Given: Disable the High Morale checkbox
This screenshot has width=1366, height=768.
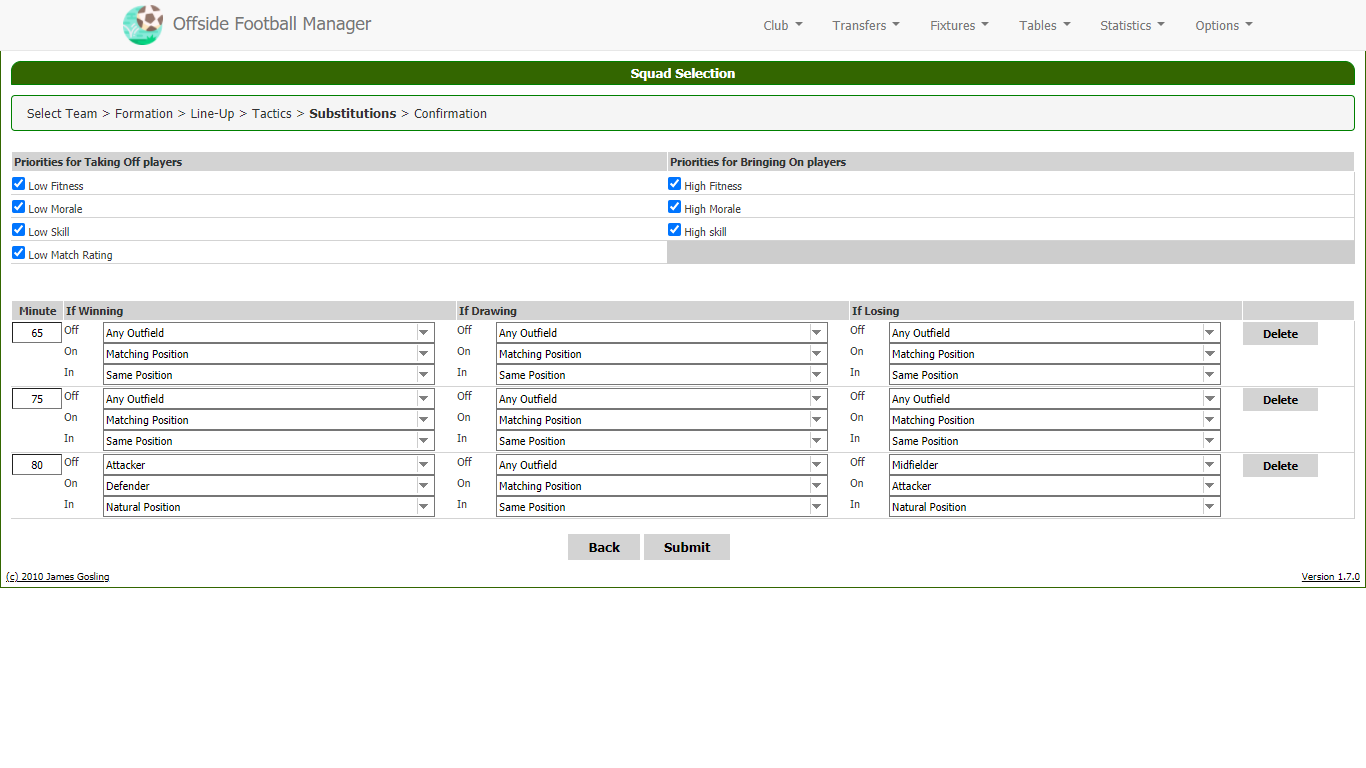Looking at the screenshot, I should pos(675,207).
